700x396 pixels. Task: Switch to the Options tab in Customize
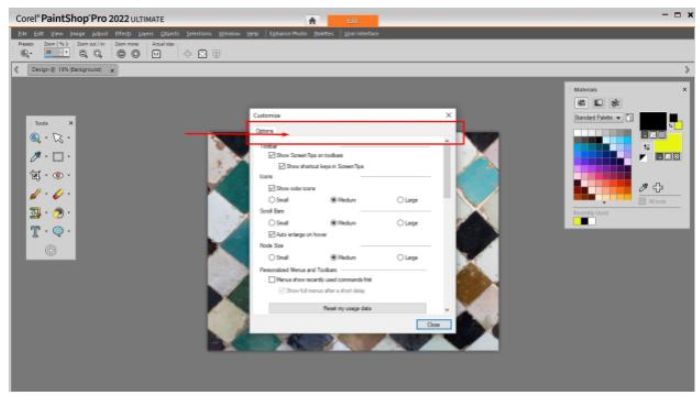point(264,131)
